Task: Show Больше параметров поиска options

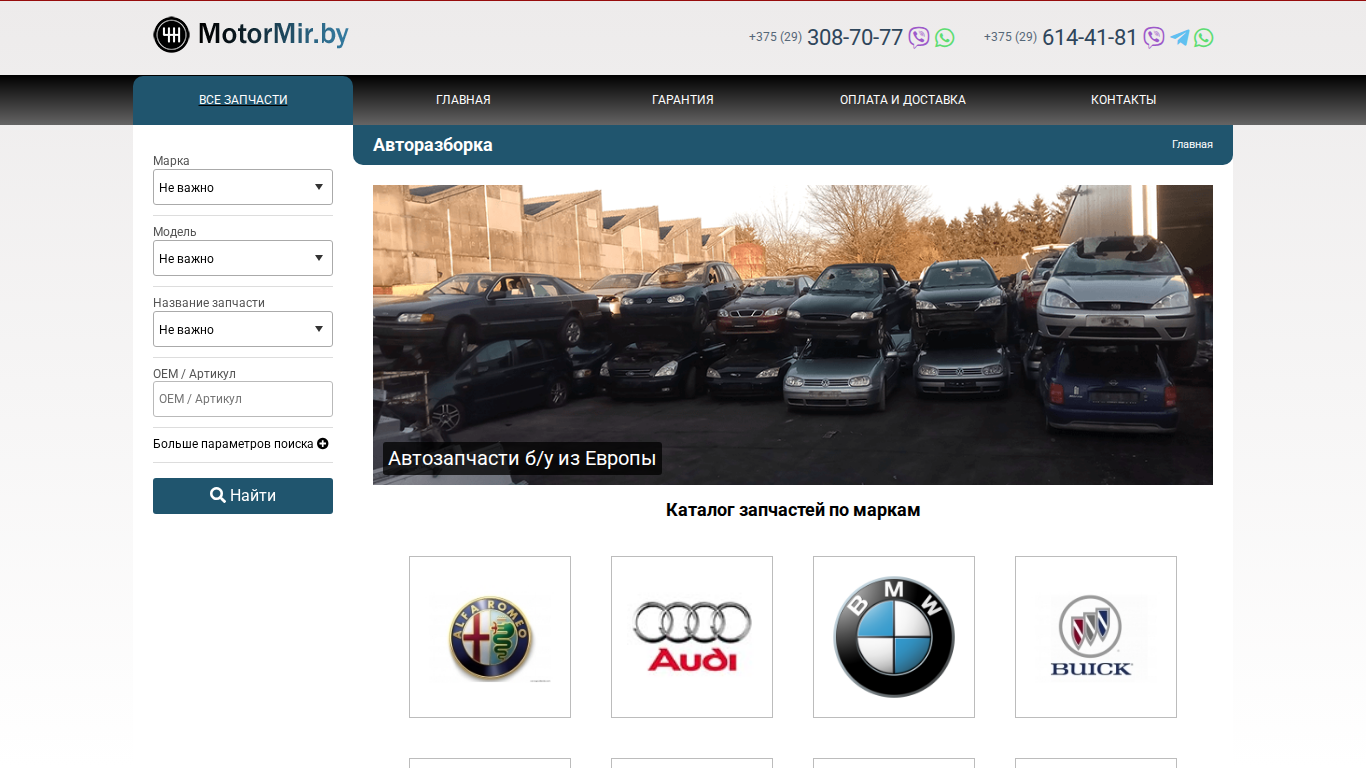Action: click(x=241, y=444)
